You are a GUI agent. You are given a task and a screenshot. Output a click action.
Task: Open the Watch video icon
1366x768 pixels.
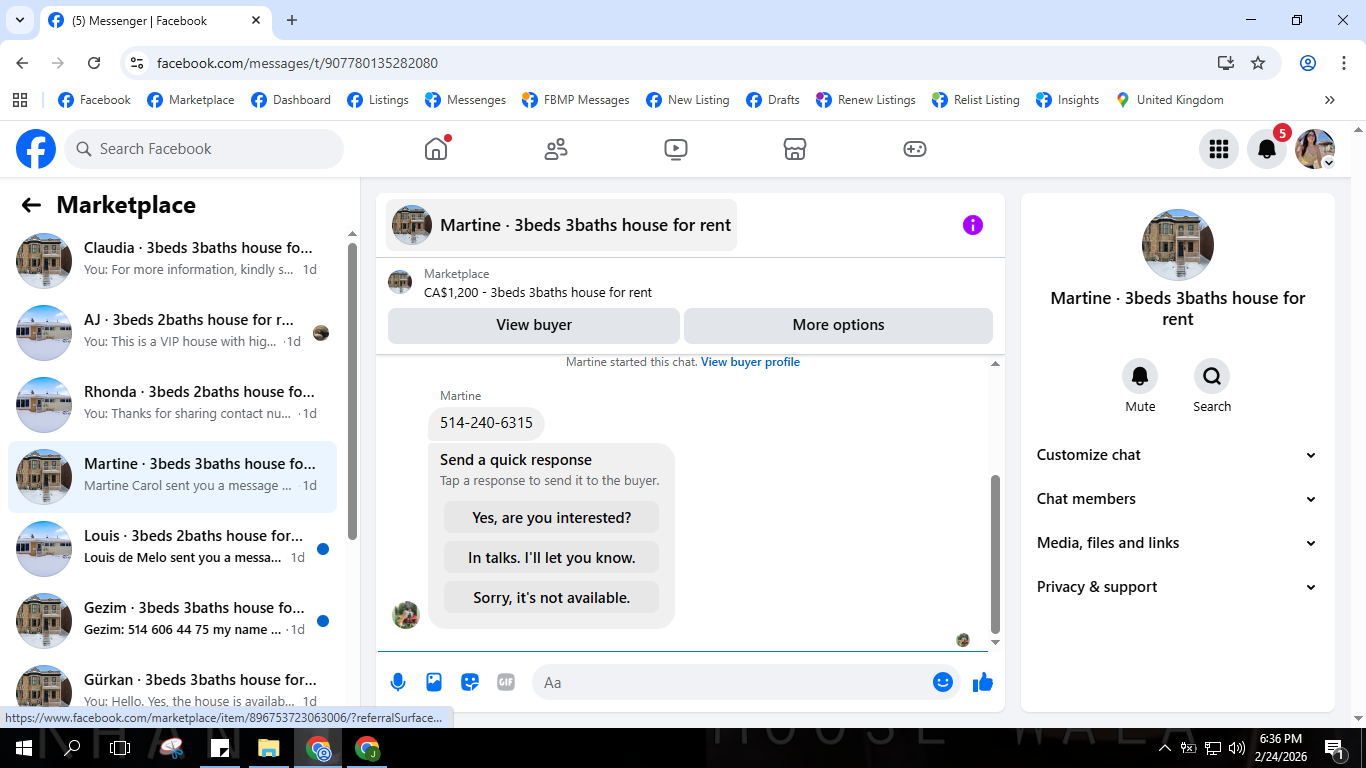(675, 149)
